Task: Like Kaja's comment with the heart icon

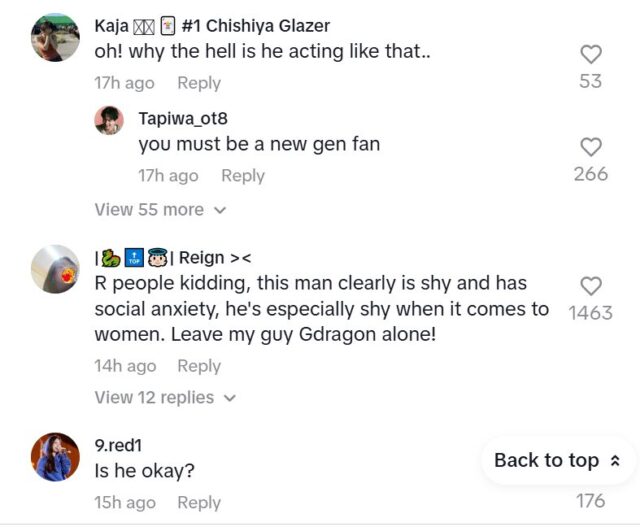Action: click(591, 55)
